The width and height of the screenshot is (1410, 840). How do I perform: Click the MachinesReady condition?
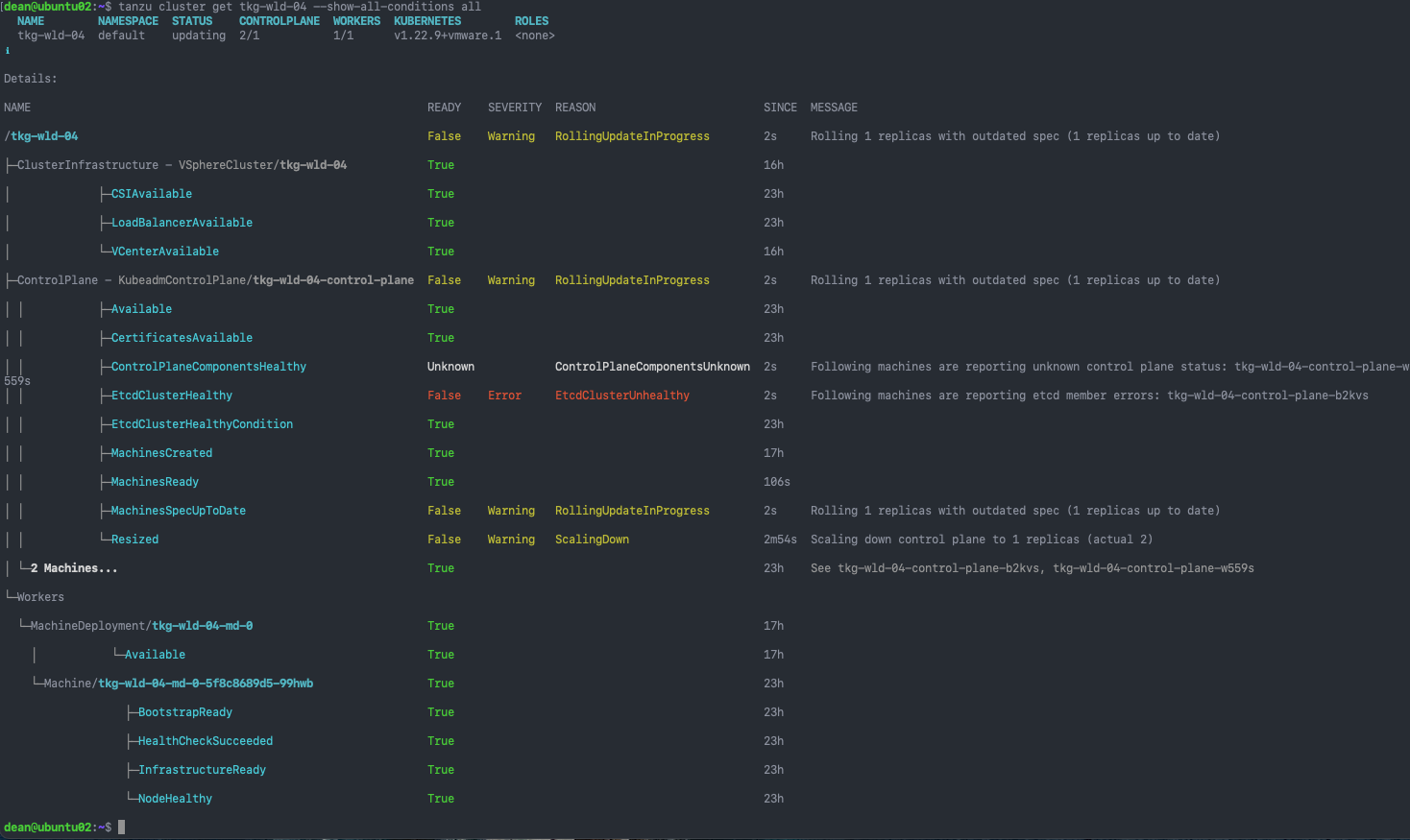155,482
